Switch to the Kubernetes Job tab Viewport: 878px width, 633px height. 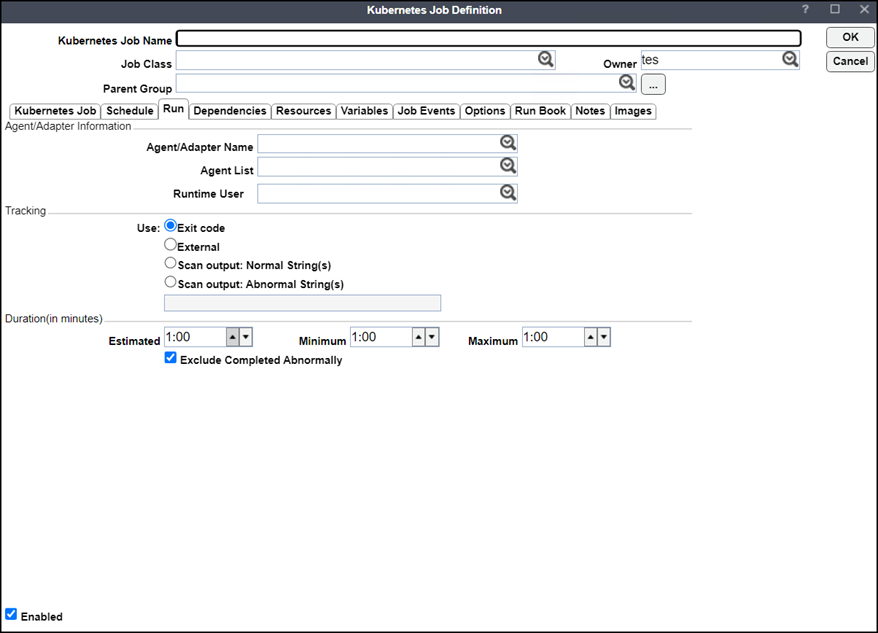55,111
